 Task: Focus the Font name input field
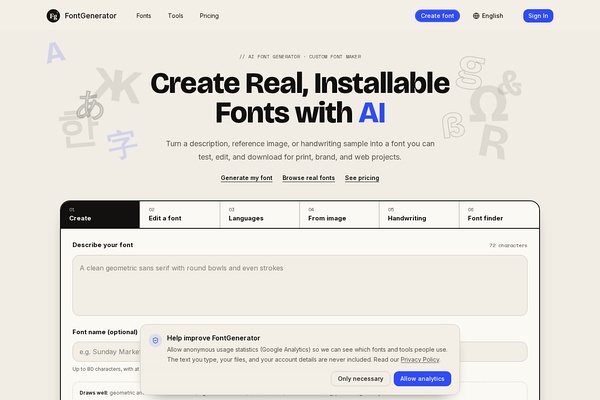pos(300,351)
